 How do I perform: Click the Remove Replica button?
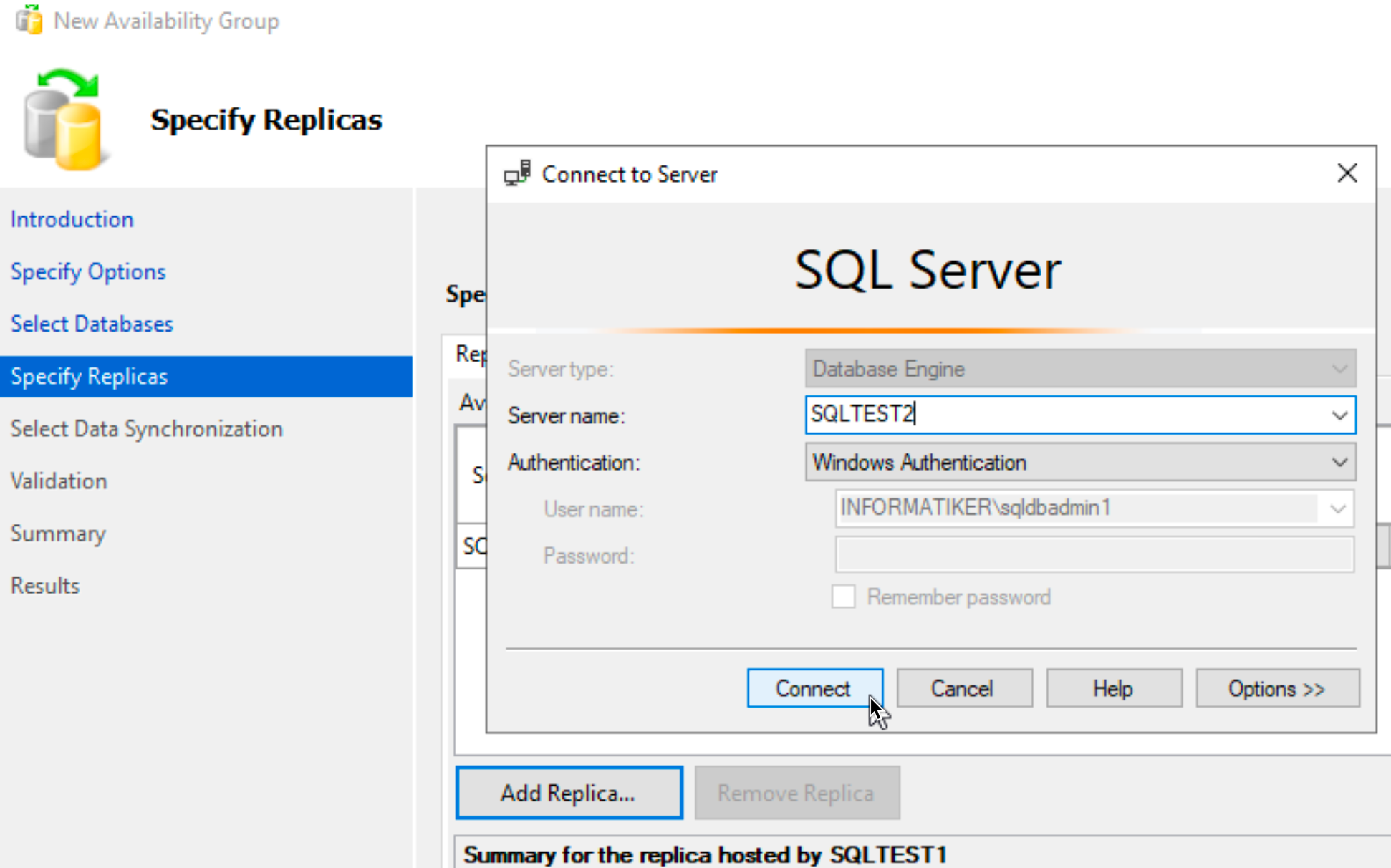[x=796, y=793]
